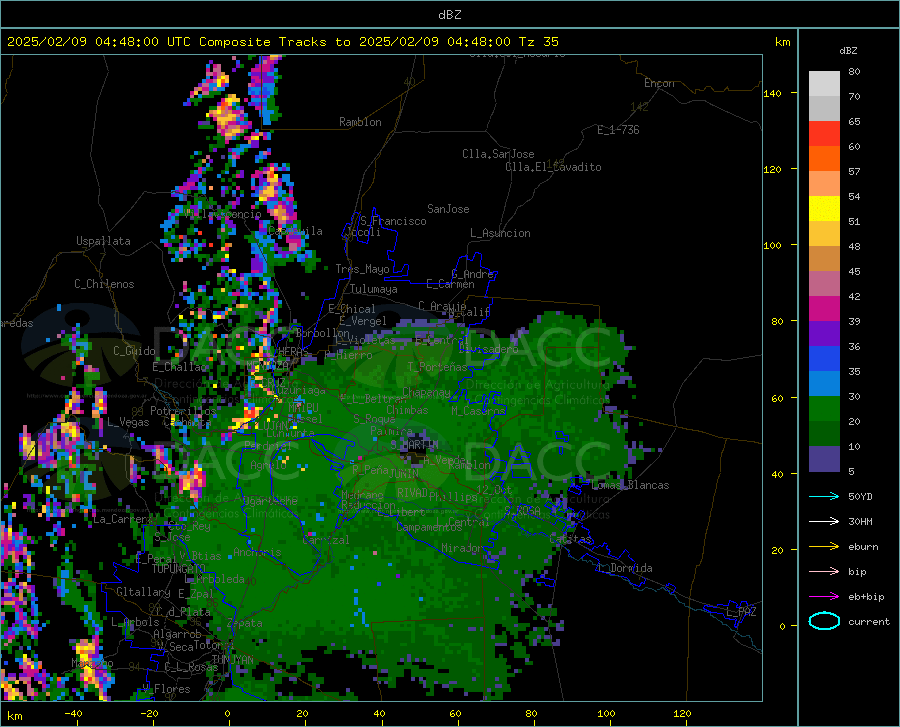Click the C_Chilenos place label
900x727 pixels.
coord(104,284)
